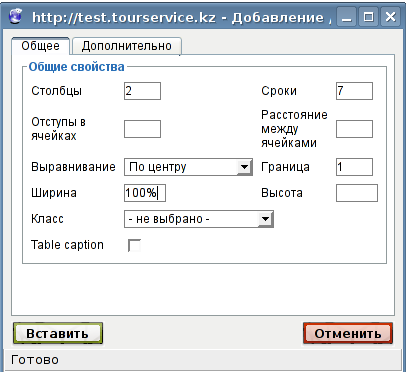
Task: Click the Отменить button
Action: (x=348, y=333)
